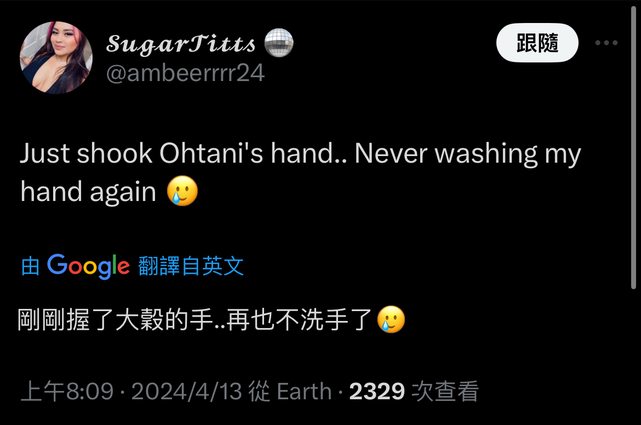Viewport: 641px width, 425px height.
Task: Follow the account with the 跟隨 button
Action: 537,42
